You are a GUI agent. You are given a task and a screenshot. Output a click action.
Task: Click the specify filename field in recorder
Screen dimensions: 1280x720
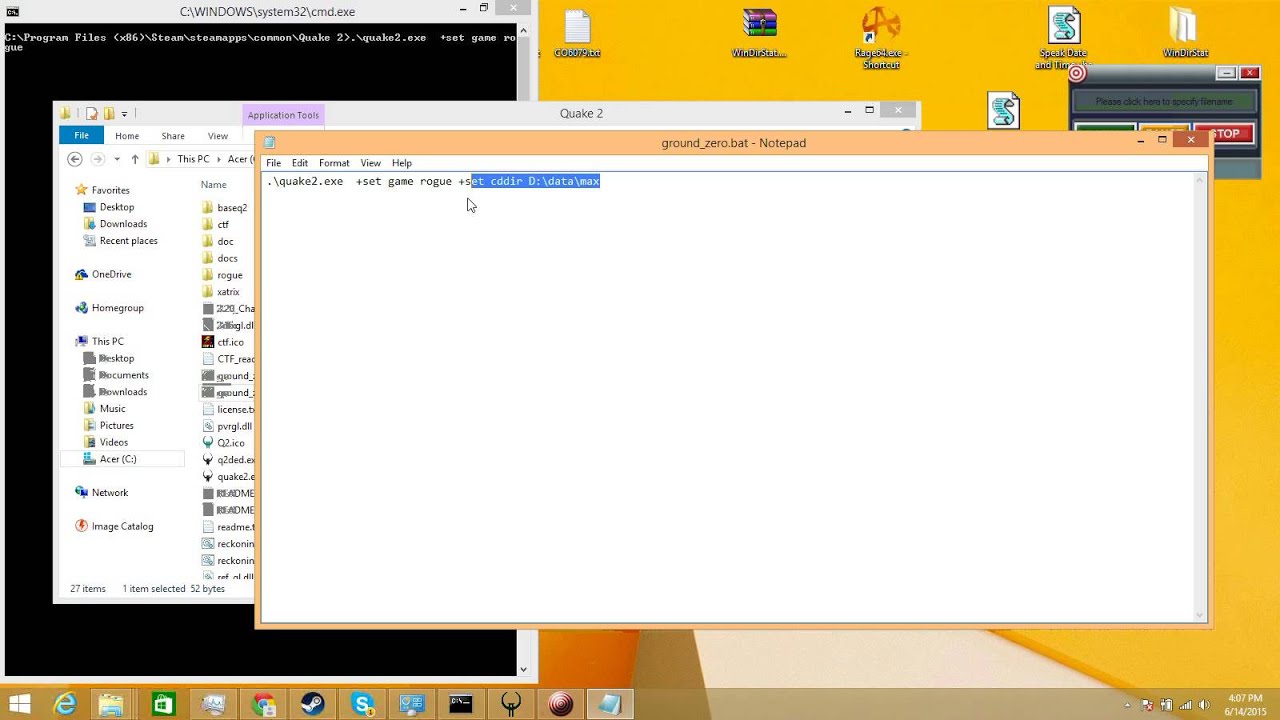[x=1164, y=101]
